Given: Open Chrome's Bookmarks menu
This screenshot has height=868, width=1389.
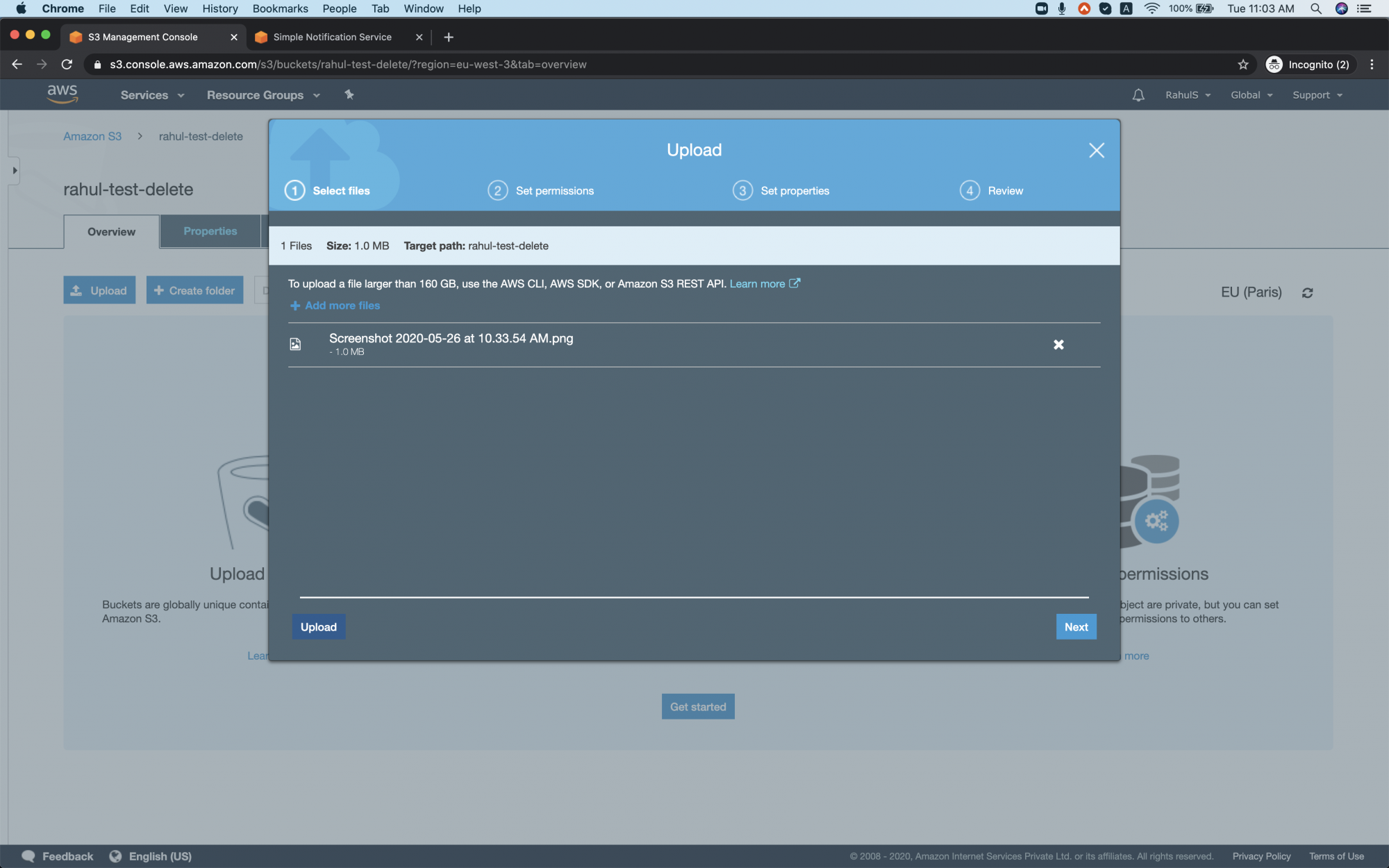Looking at the screenshot, I should tap(279, 8).
